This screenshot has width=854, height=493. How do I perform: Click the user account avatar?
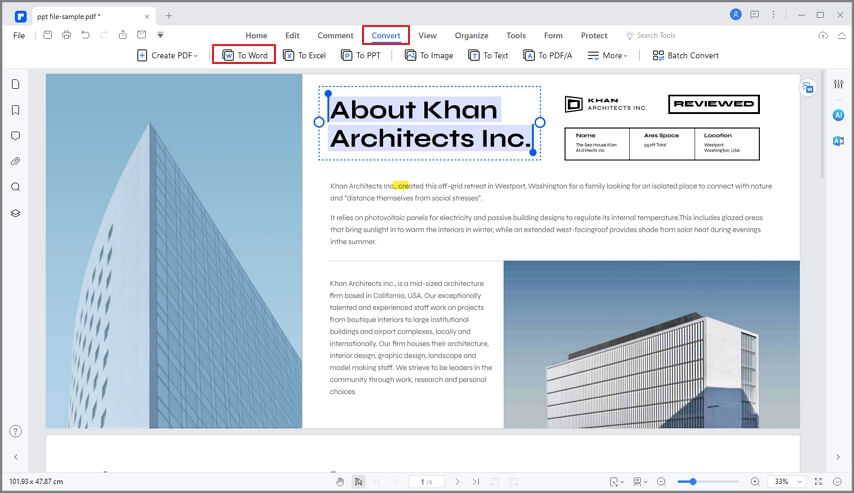[736, 15]
